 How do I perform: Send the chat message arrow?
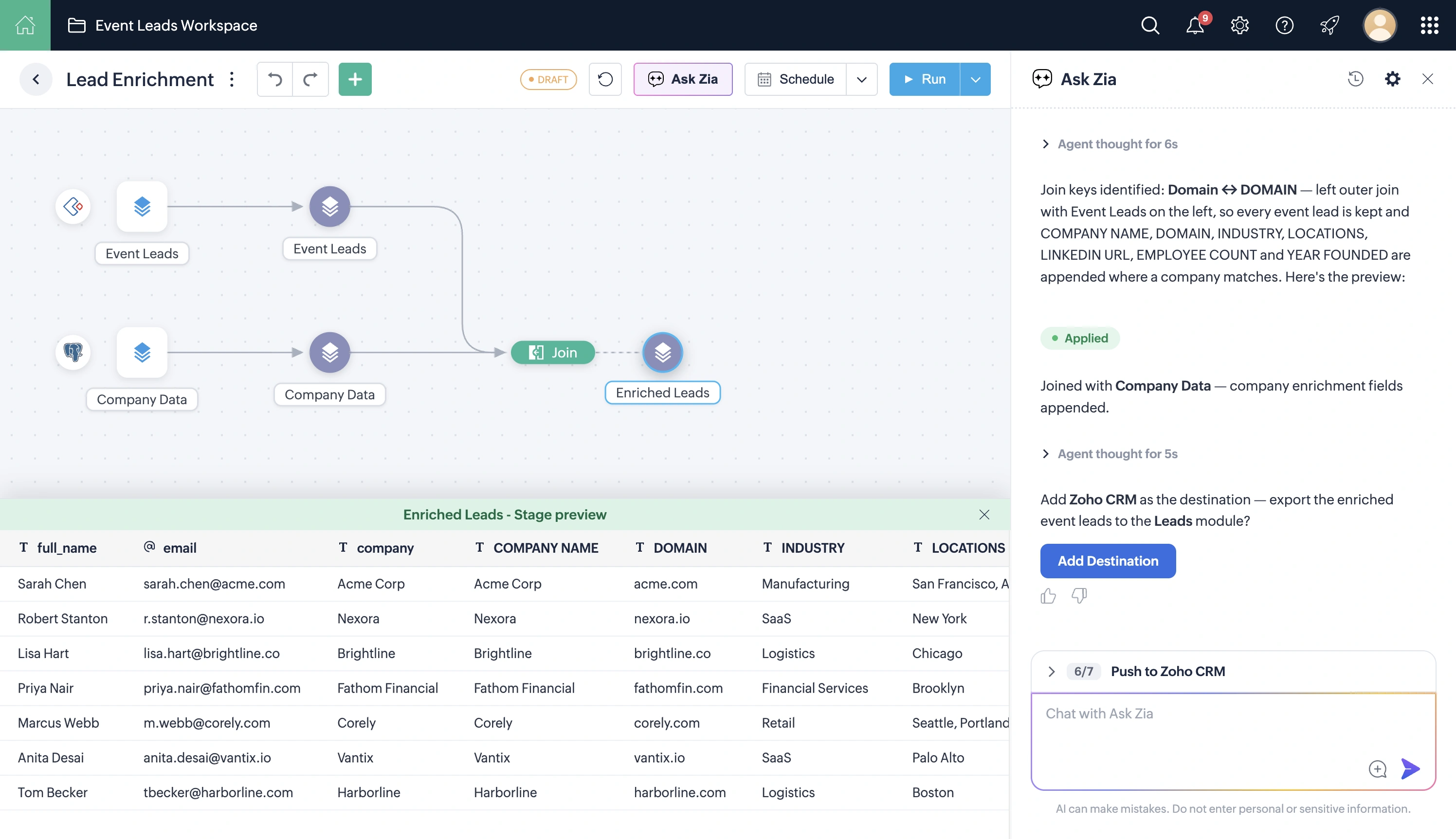pyautogui.click(x=1410, y=768)
